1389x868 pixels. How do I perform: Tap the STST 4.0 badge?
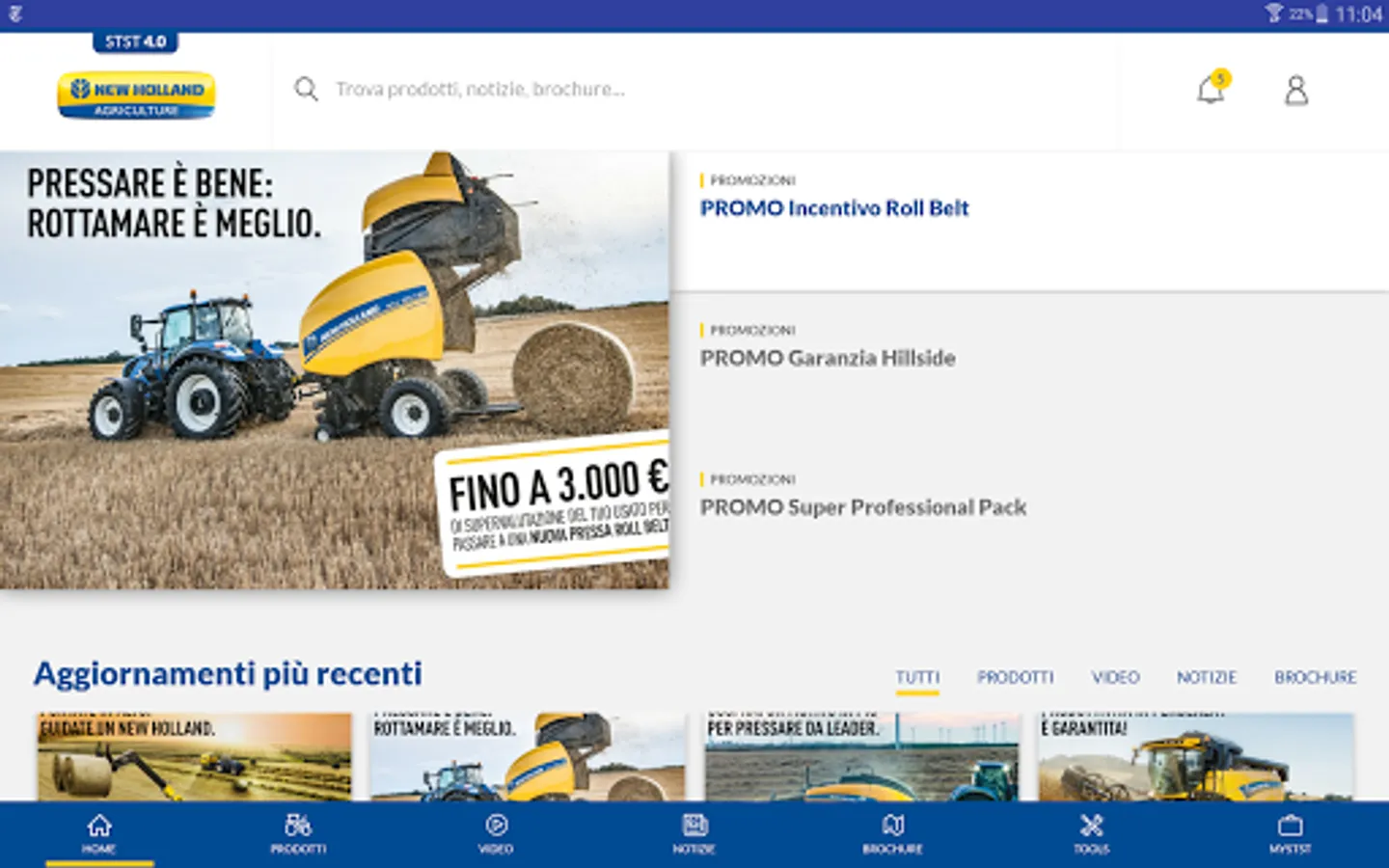(135, 41)
